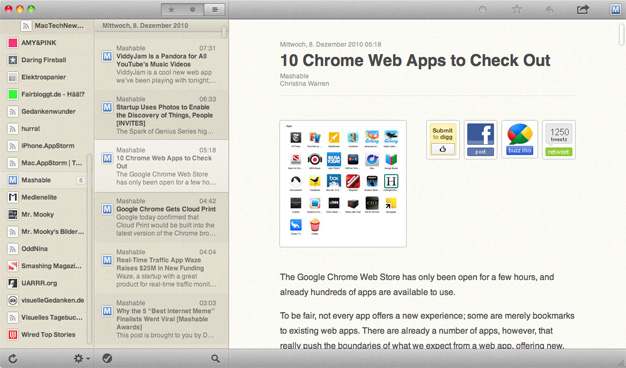Viewport: 626px width, 368px height.
Task: Click the green retweet button
Action: pos(559,152)
